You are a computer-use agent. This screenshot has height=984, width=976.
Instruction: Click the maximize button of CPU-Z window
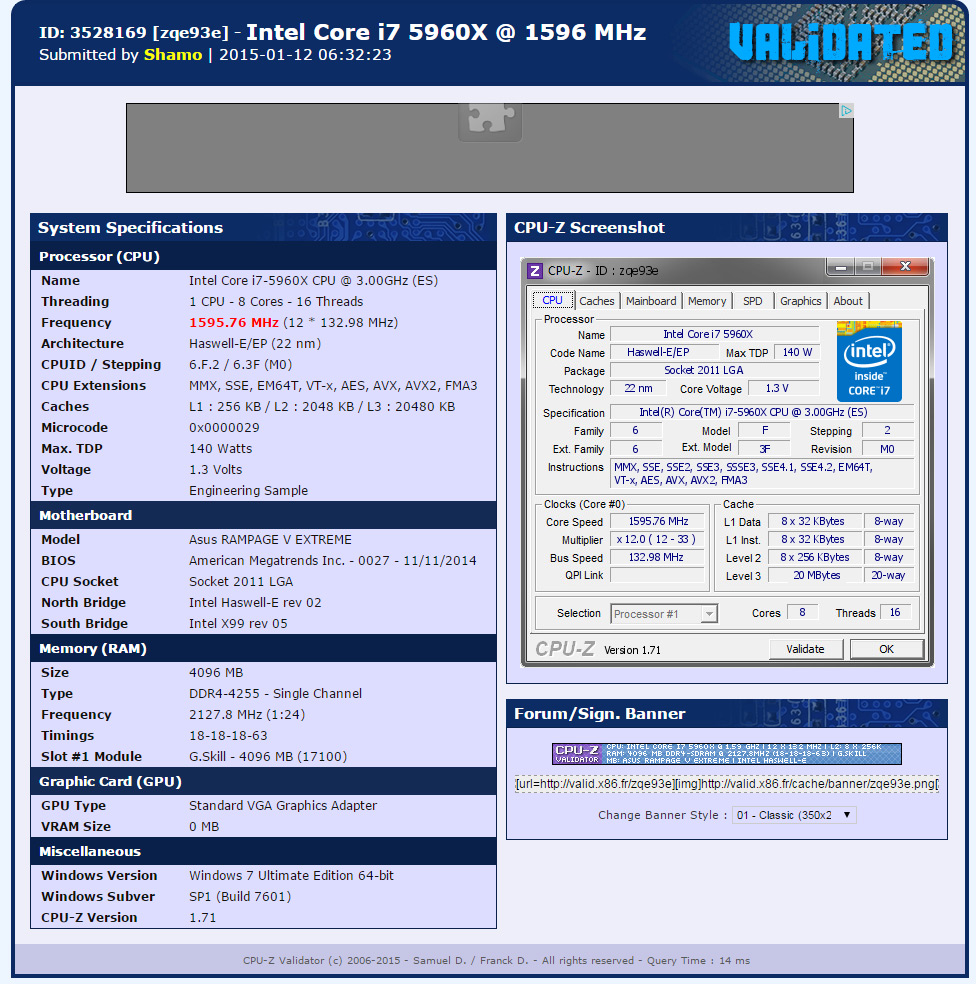point(868,267)
